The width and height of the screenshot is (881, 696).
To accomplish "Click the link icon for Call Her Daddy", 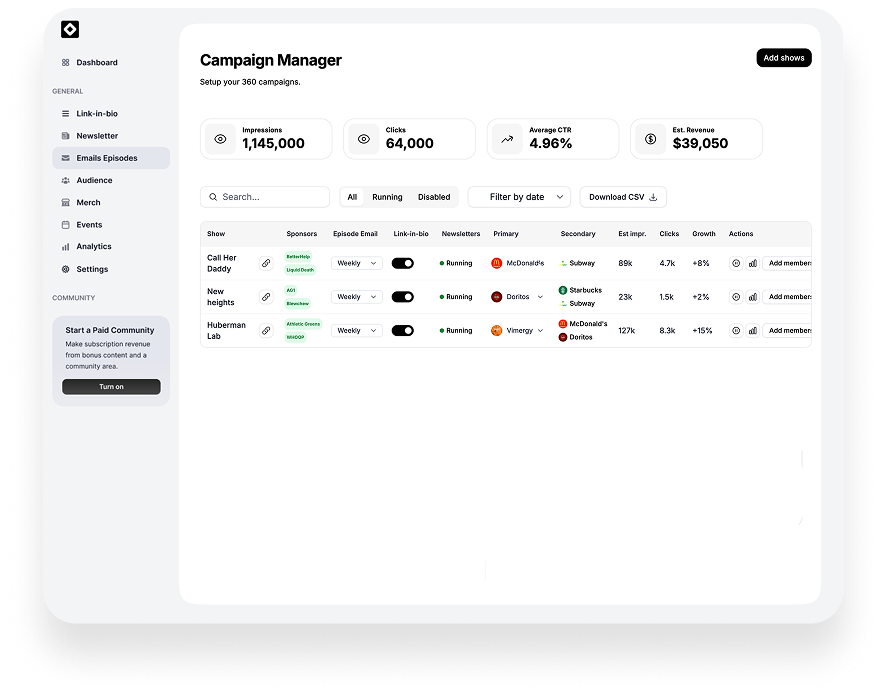I will click(266, 263).
